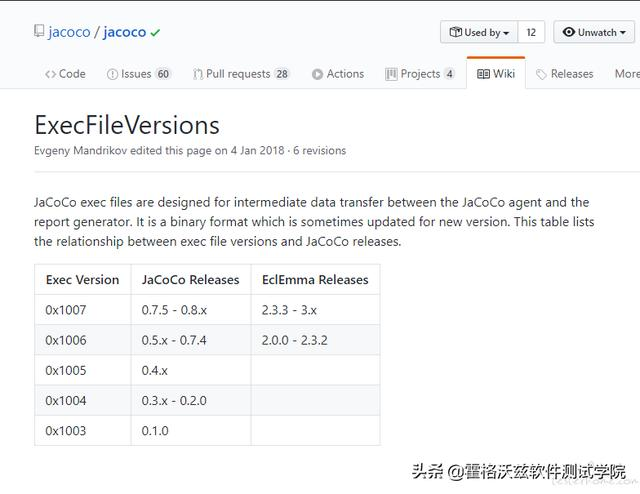Click the Actions play icon
The height and width of the screenshot is (494, 640).
click(x=317, y=74)
